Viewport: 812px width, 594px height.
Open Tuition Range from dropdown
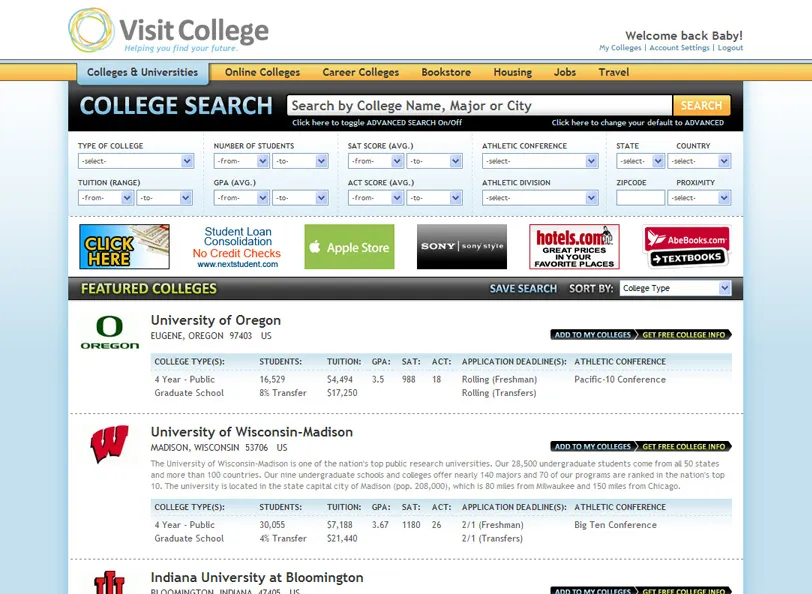pyautogui.click(x=106, y=198)
